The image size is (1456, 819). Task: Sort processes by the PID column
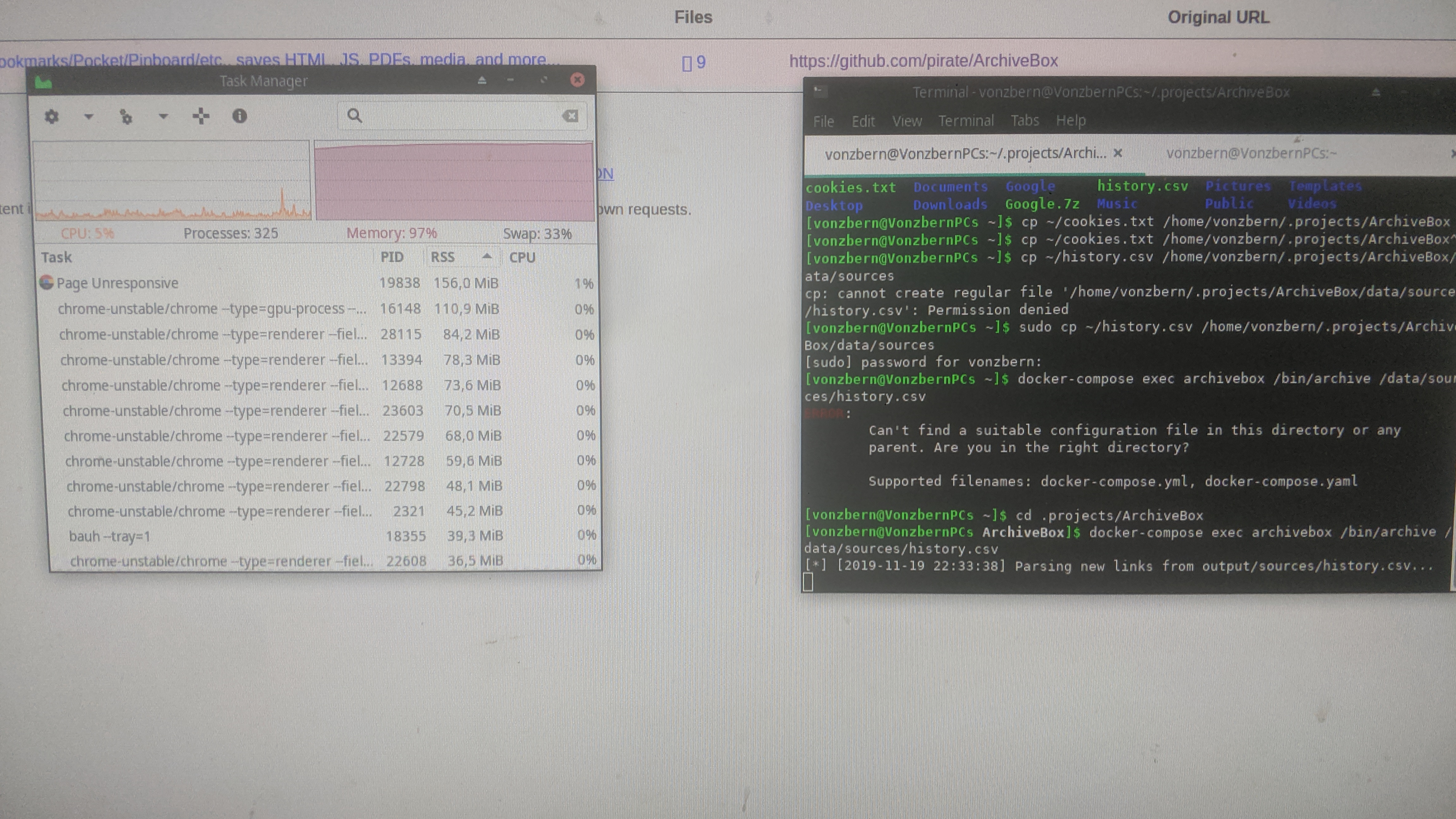click(392, 258)
